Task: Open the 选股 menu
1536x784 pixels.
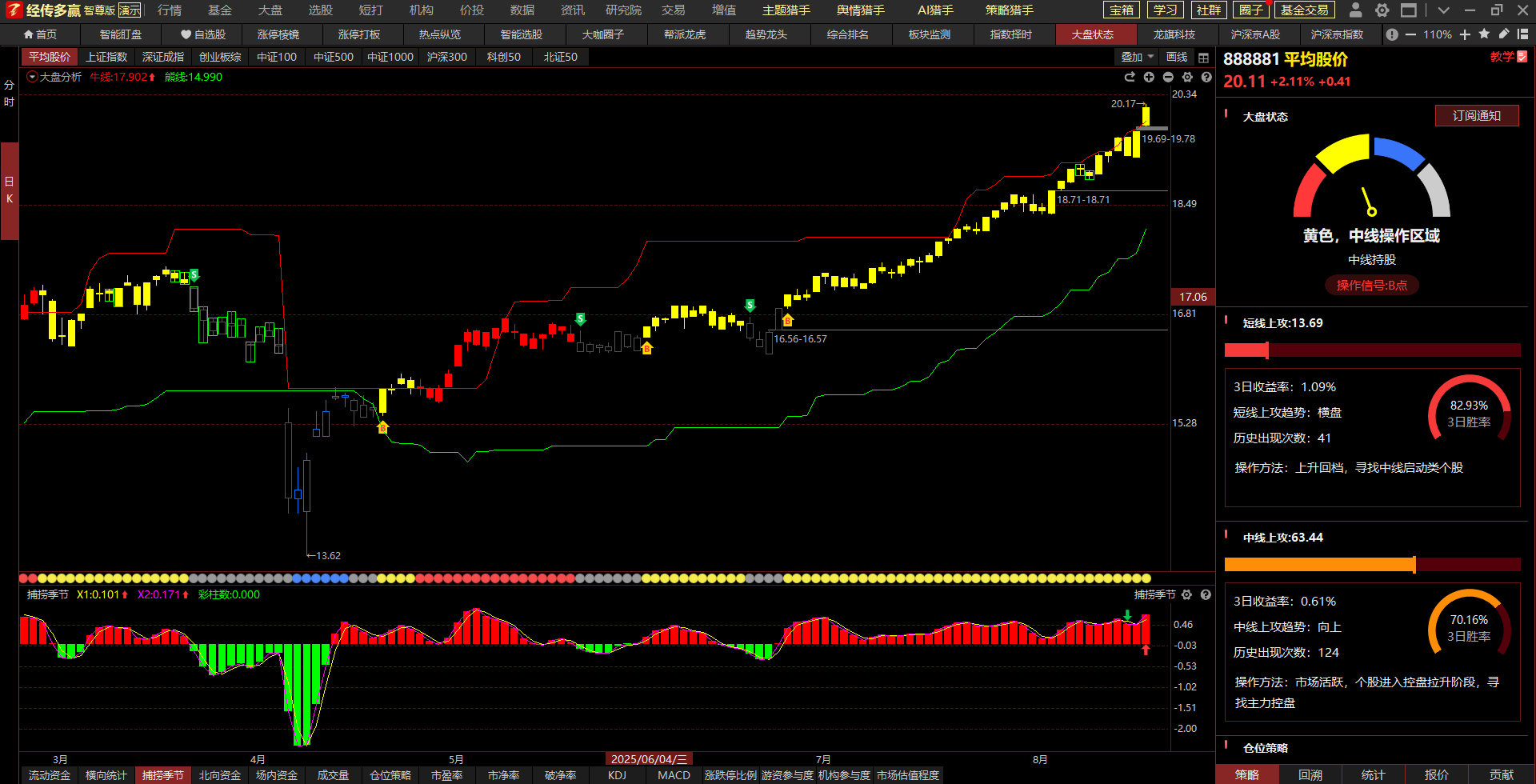Action: click(x=321, y=10)
